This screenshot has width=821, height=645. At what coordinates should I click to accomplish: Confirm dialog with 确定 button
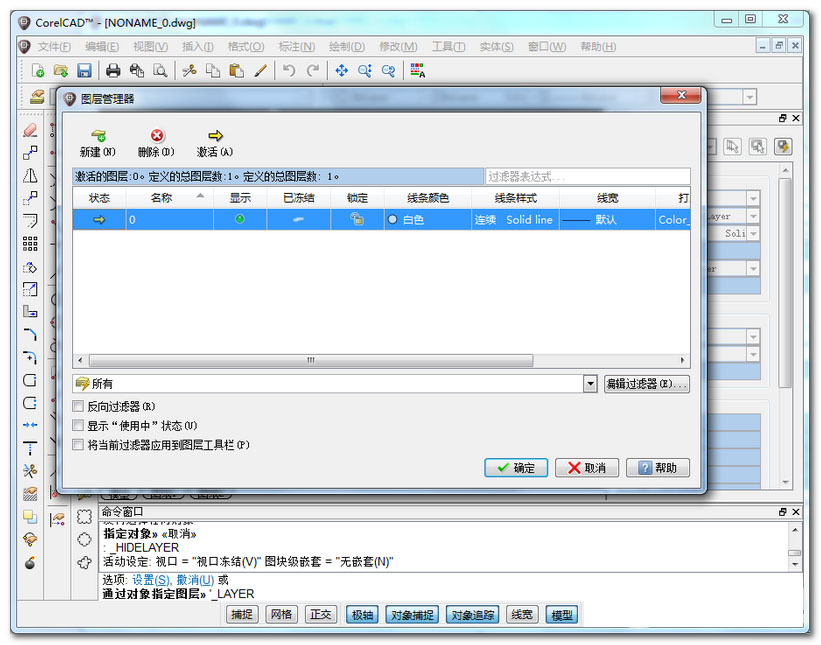[x=515, y=467]
